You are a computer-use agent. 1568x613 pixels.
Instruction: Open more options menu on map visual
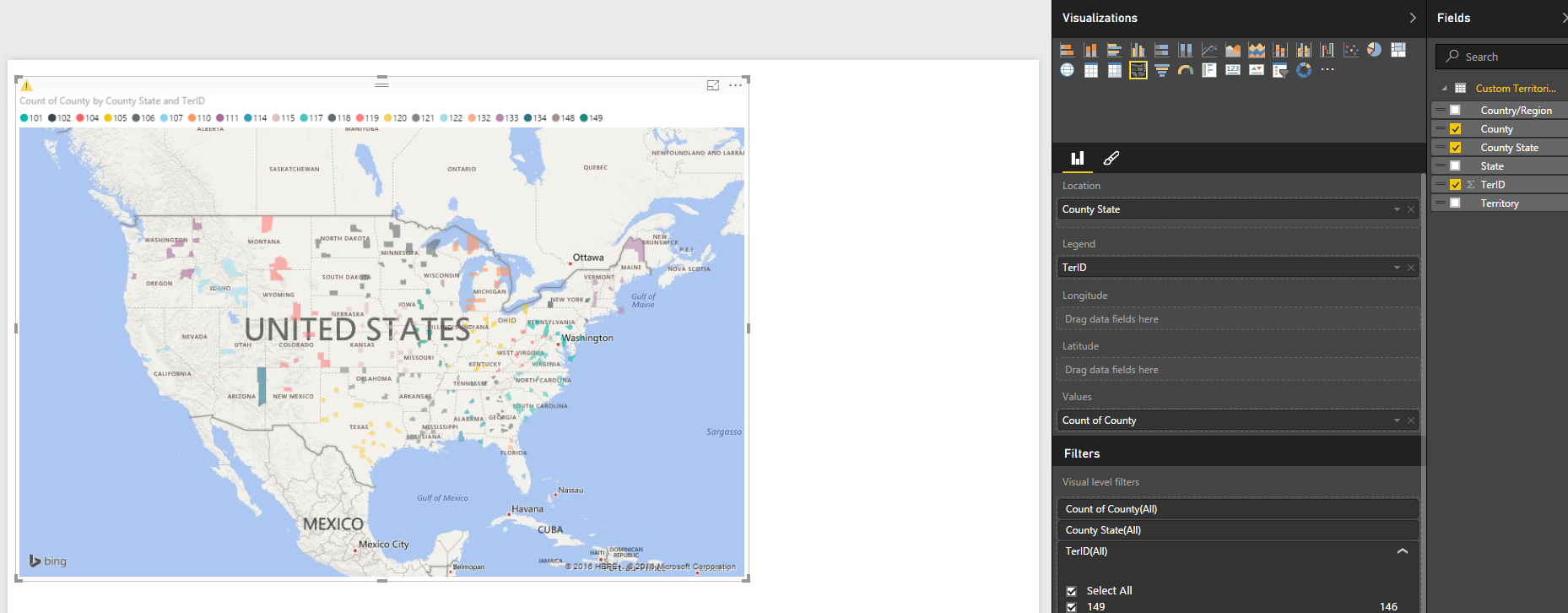pyautogui.click(x=736, y=85)
